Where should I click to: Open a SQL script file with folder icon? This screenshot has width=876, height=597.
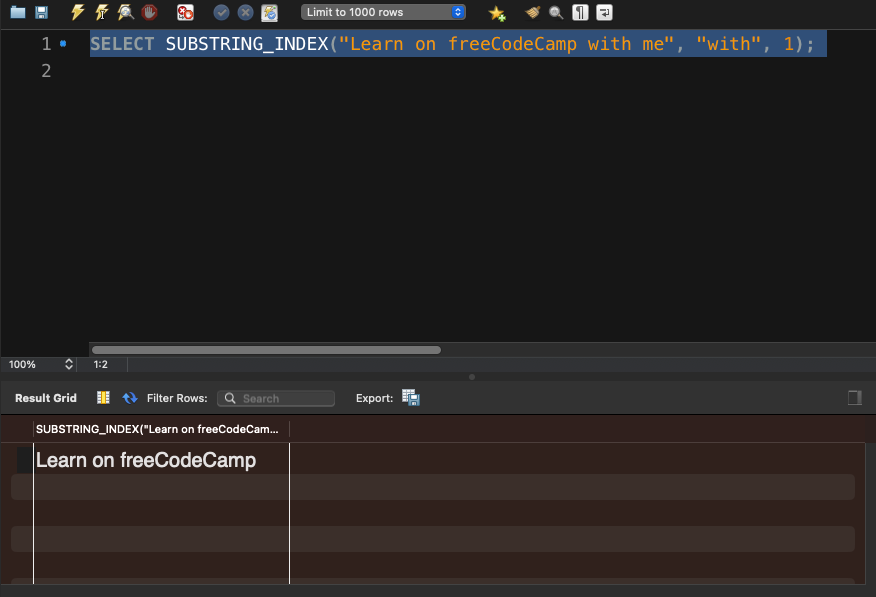[x=17, y=13]
